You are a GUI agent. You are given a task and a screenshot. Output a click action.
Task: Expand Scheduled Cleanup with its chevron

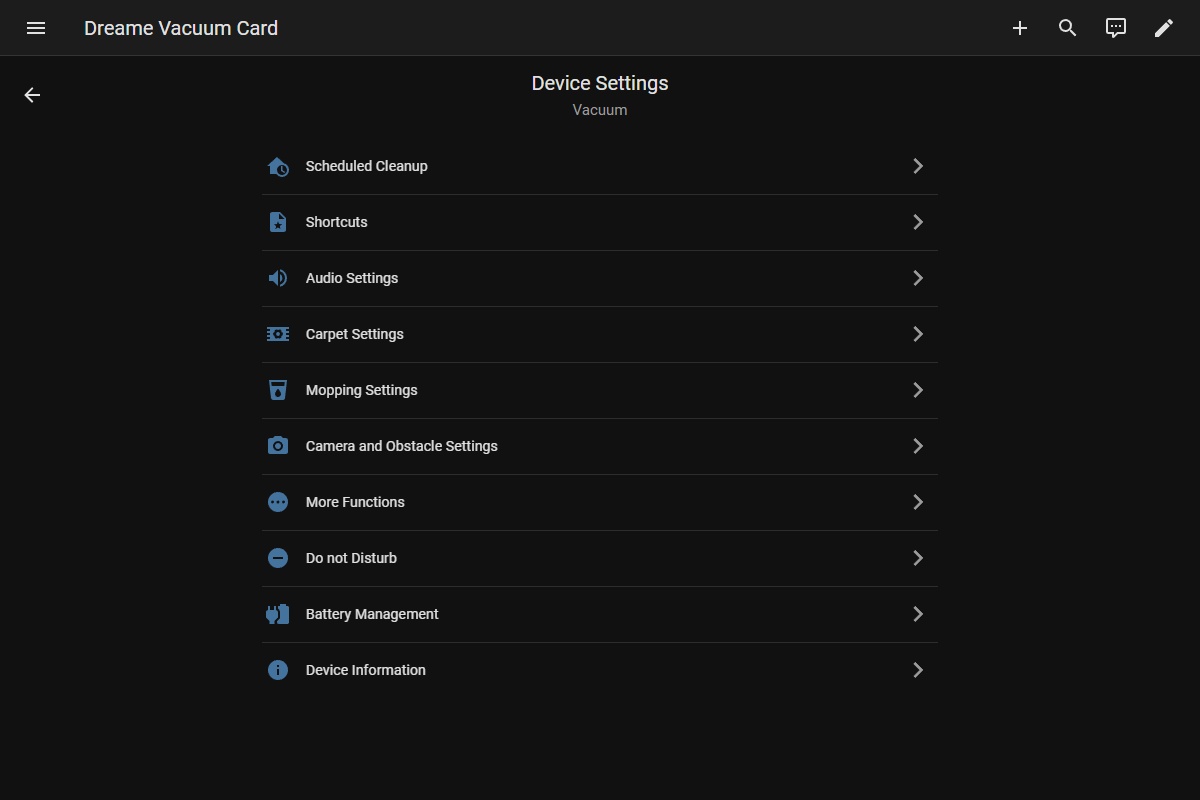pyautogui.click(x=918, y=166)
